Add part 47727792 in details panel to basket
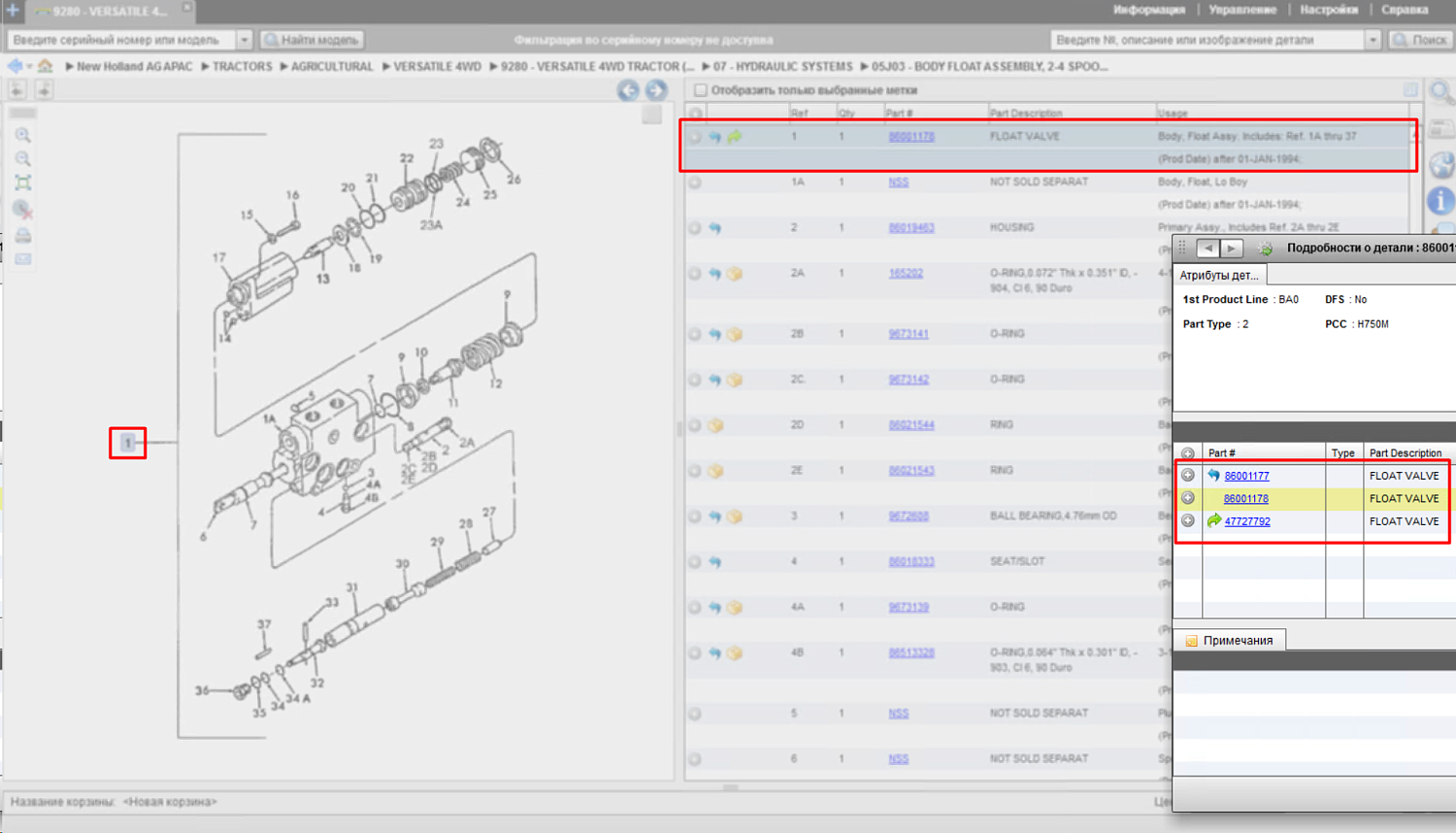The width and height of the screenshot is (1456, 833). pos(1188,521)
